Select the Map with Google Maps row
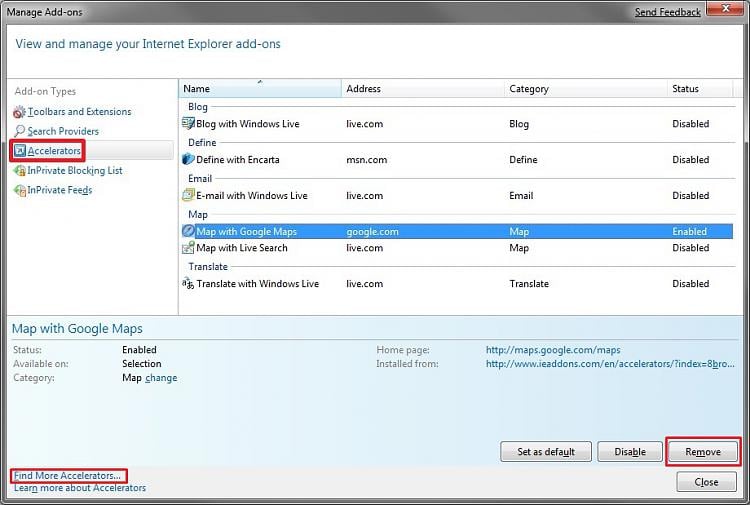This screenshot has width=750, height=505. [x=457, y=231]
